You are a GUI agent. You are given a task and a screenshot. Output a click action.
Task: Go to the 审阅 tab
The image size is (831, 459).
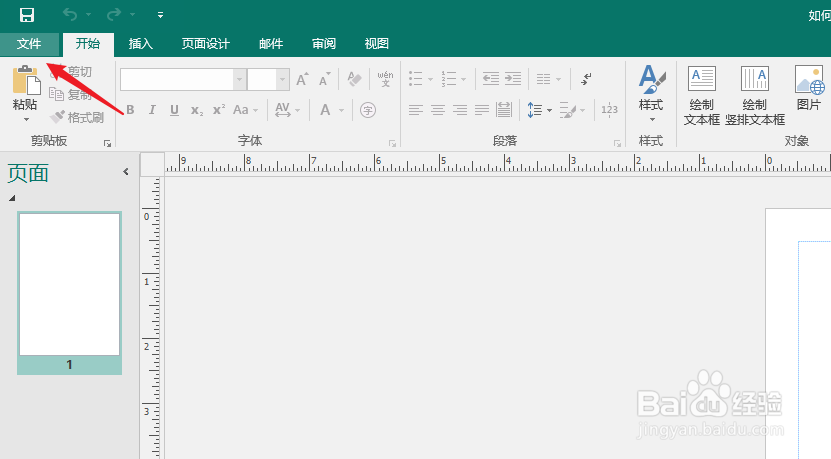point(324,43)
